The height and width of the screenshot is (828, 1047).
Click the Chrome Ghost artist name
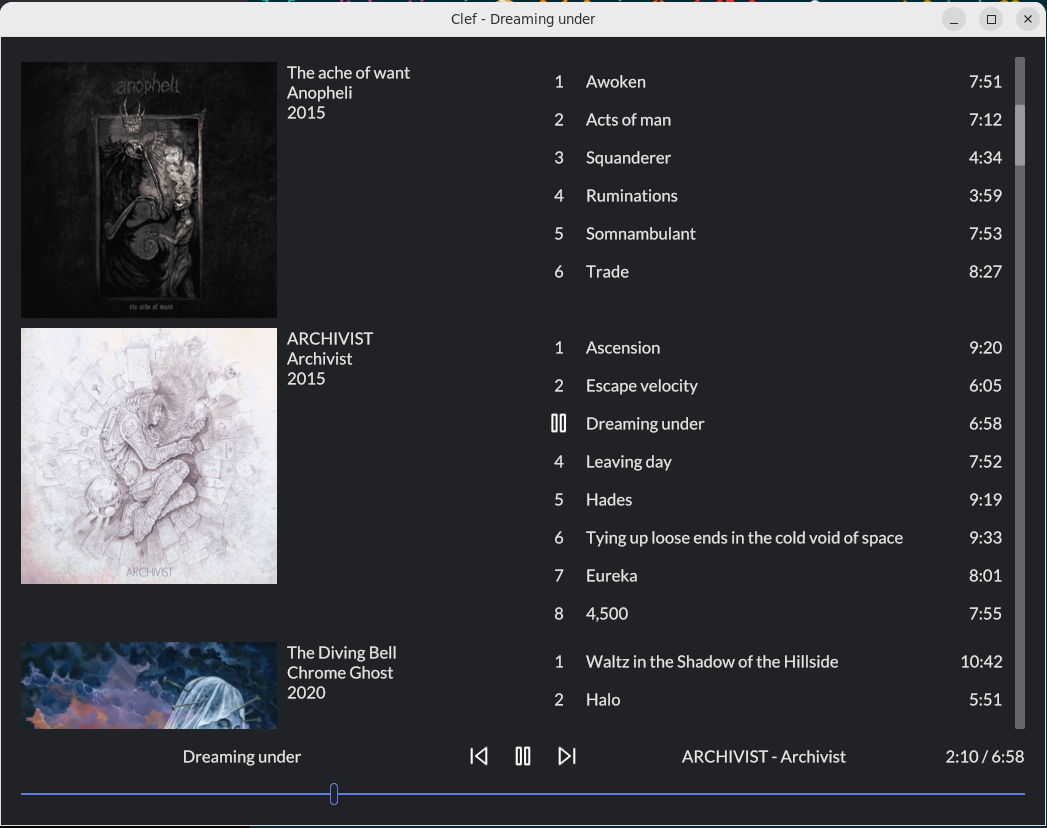click(340, 672)
